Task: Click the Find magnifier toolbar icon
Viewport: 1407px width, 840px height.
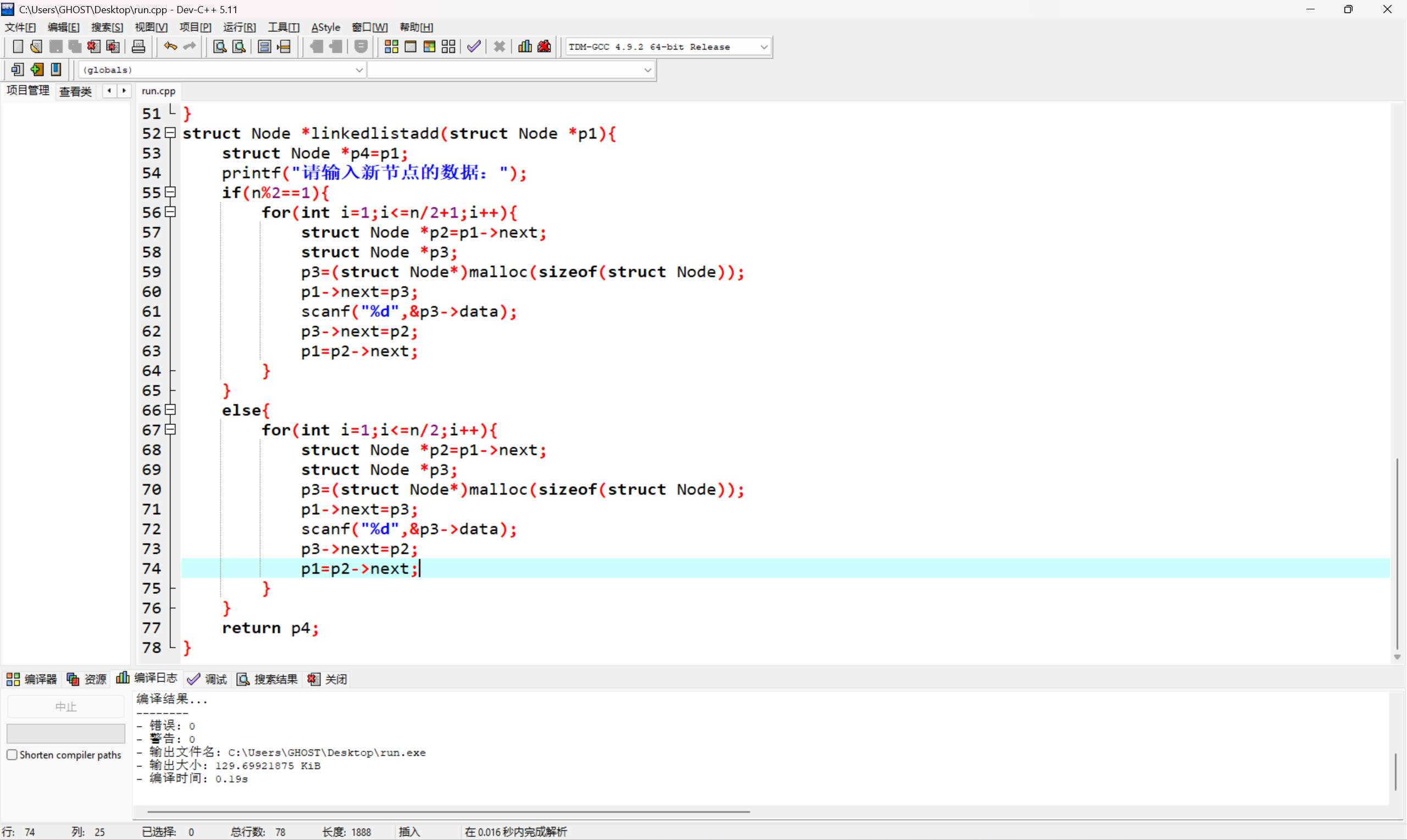Action: coord(220,46)
